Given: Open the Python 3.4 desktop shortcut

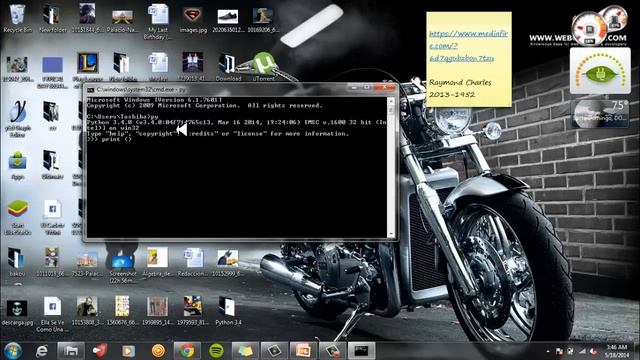Looking at the screenshot, I should point(228,311).
